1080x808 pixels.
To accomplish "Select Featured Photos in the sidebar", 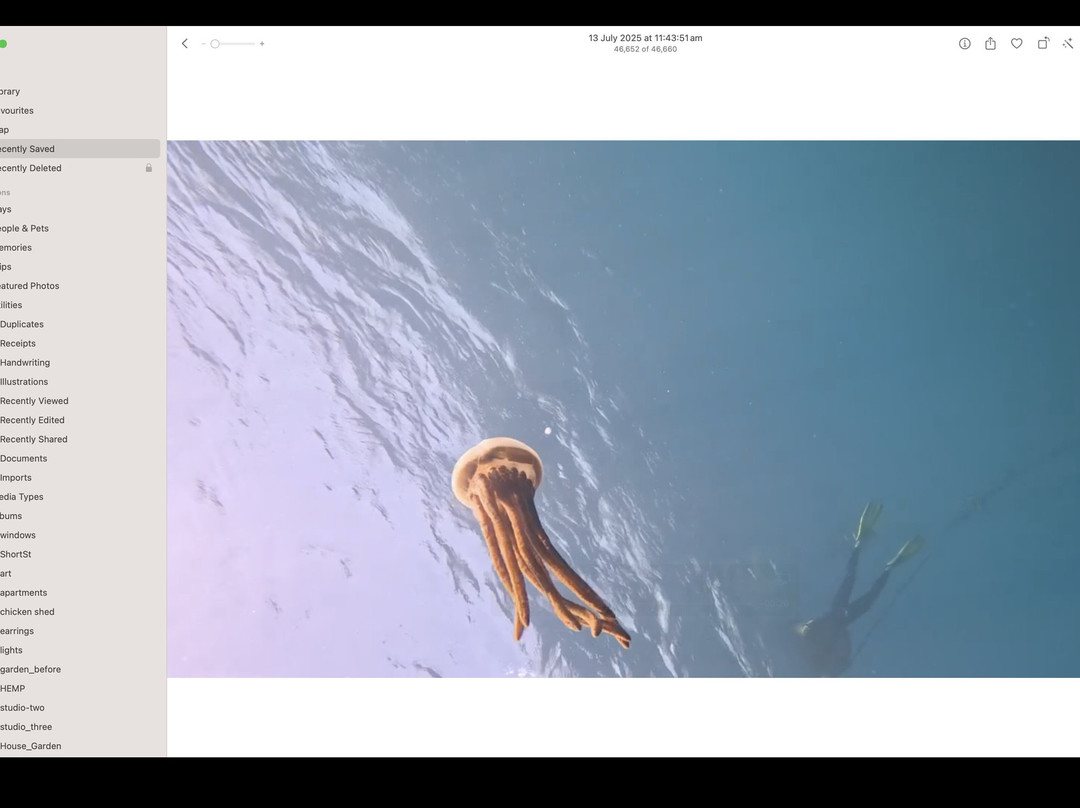I will (30, 286).
